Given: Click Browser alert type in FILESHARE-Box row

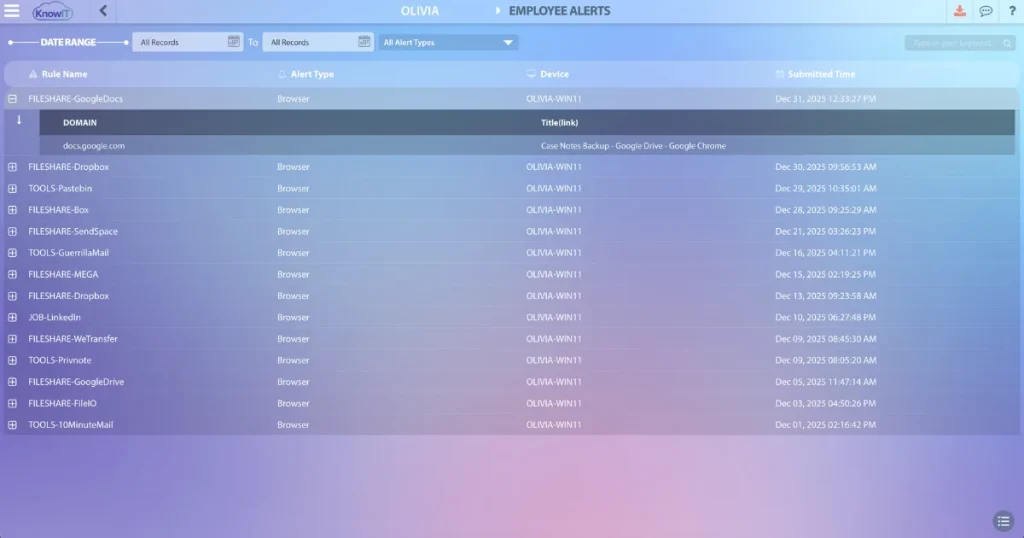Looking at the screenshot, I should [293, 210].
